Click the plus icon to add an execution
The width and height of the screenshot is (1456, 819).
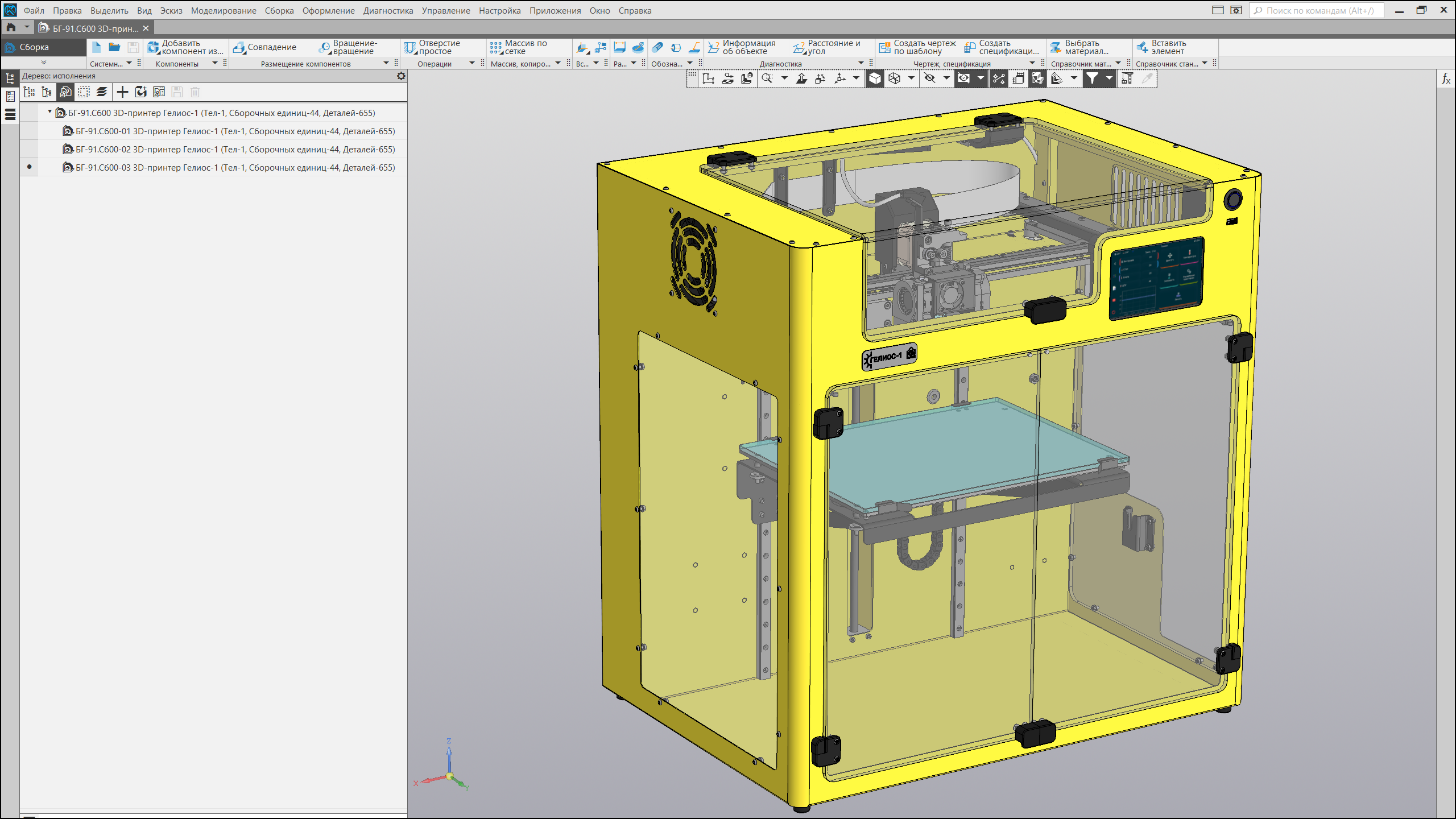tap(122, 92)
